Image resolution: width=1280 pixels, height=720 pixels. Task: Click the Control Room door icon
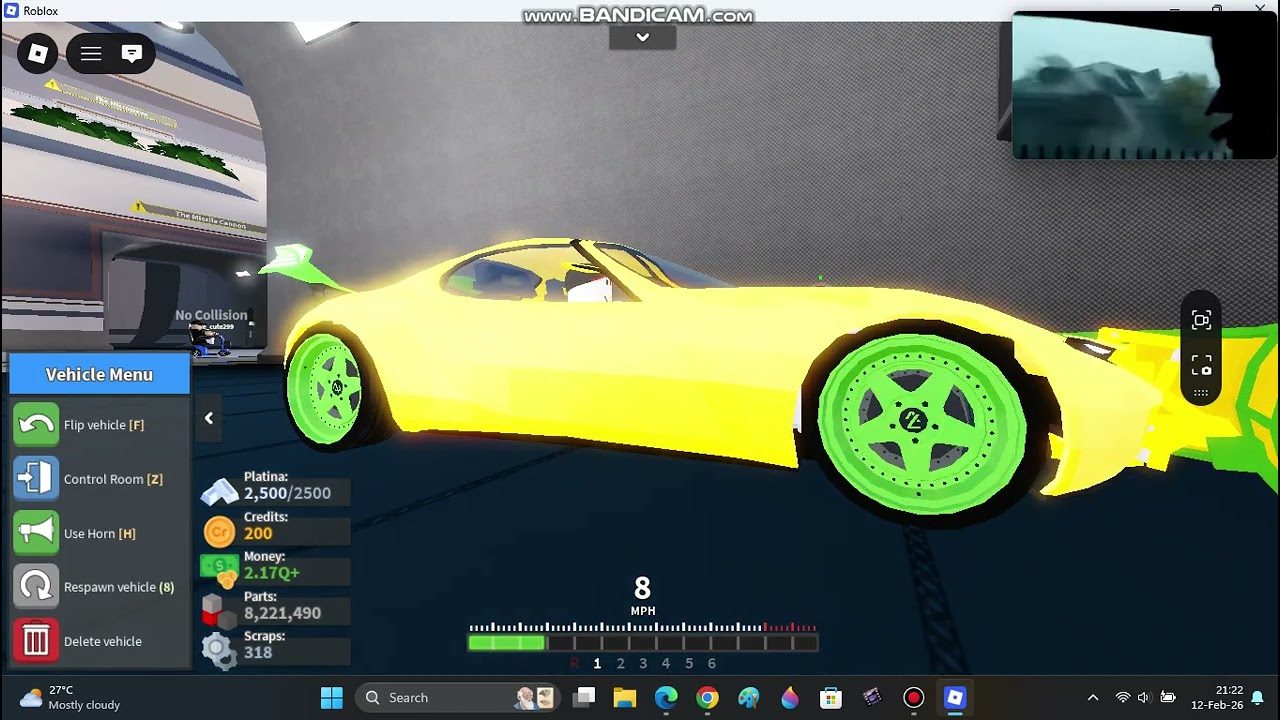(x=36, y=479)
